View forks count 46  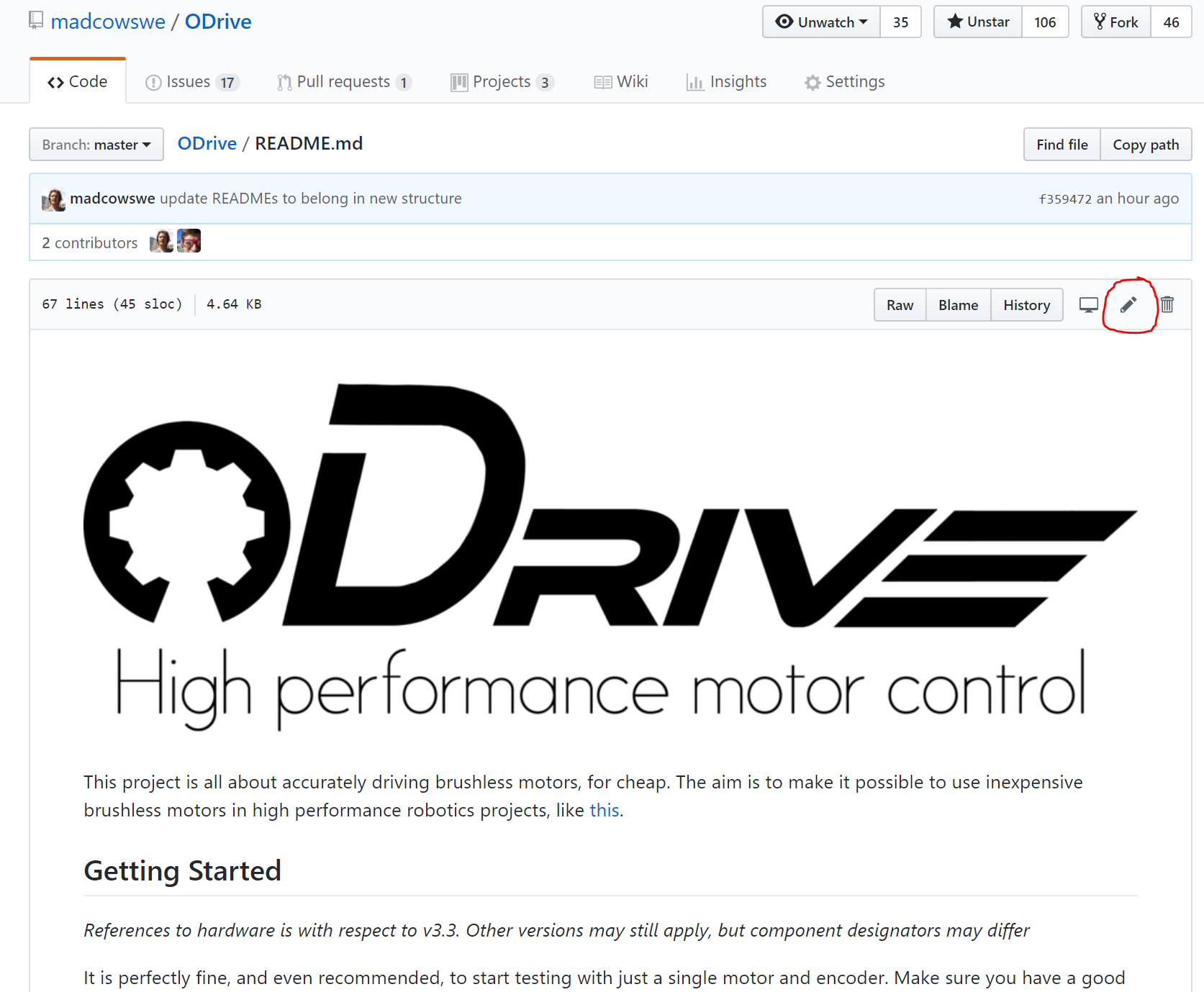(x=1171, y=22)
